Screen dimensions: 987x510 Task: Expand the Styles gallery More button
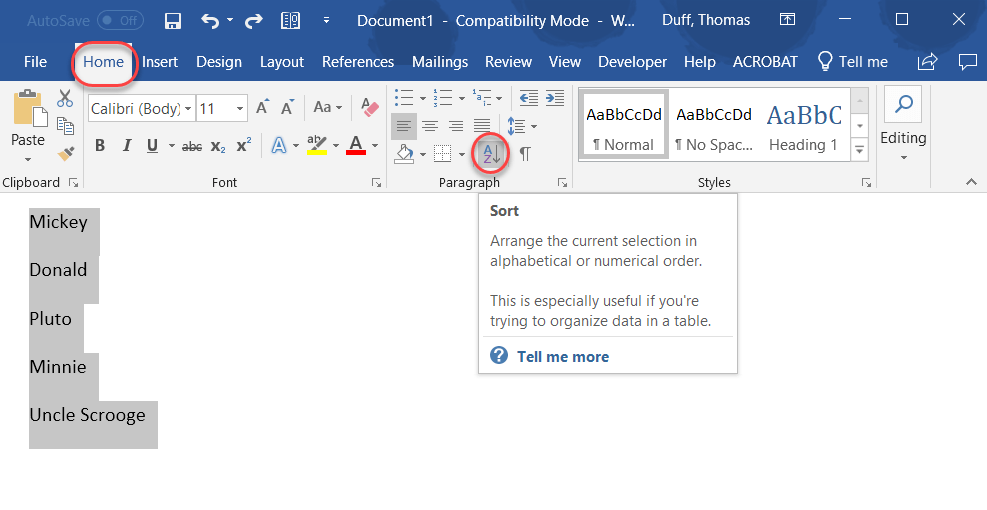[x=859, y=150]
